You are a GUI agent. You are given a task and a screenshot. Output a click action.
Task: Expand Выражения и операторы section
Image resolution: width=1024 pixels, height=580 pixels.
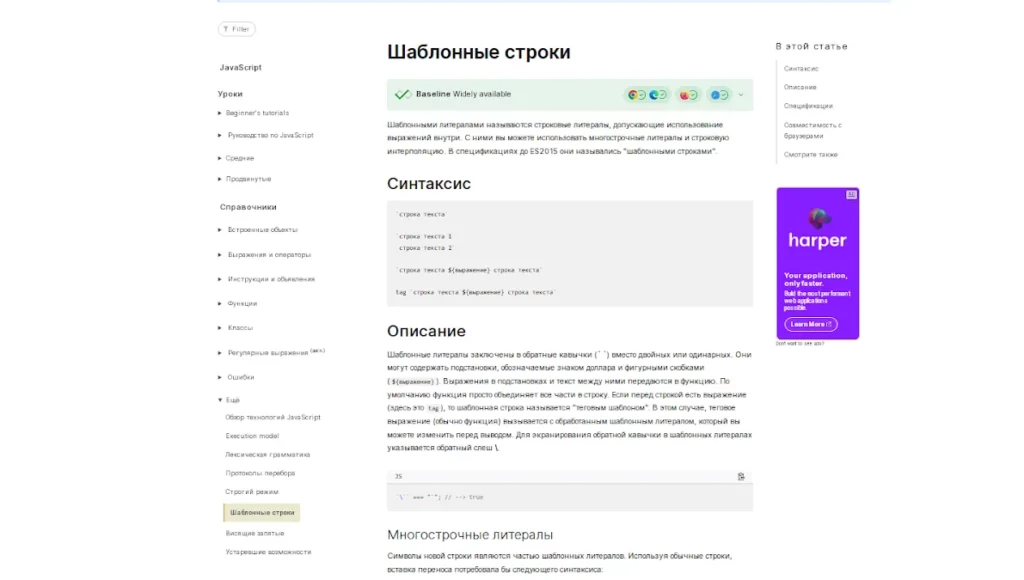click(x=264, y=255)
